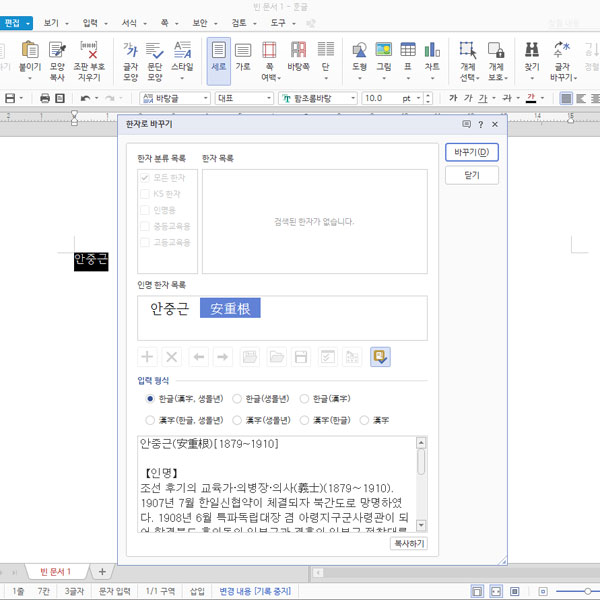Open the 편집 menu tab
600x600 pixels.
[16, 23]
